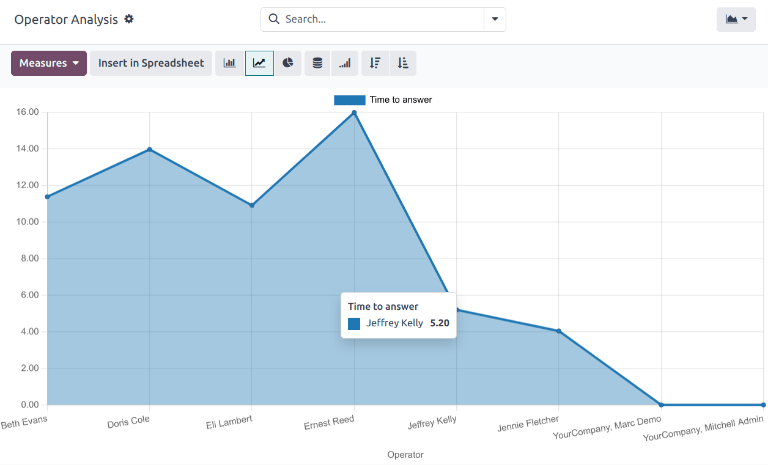This screenshot has width=768, height=465.
Task: Open settings gear next to Operator Analysis
Action: [128, 19]
